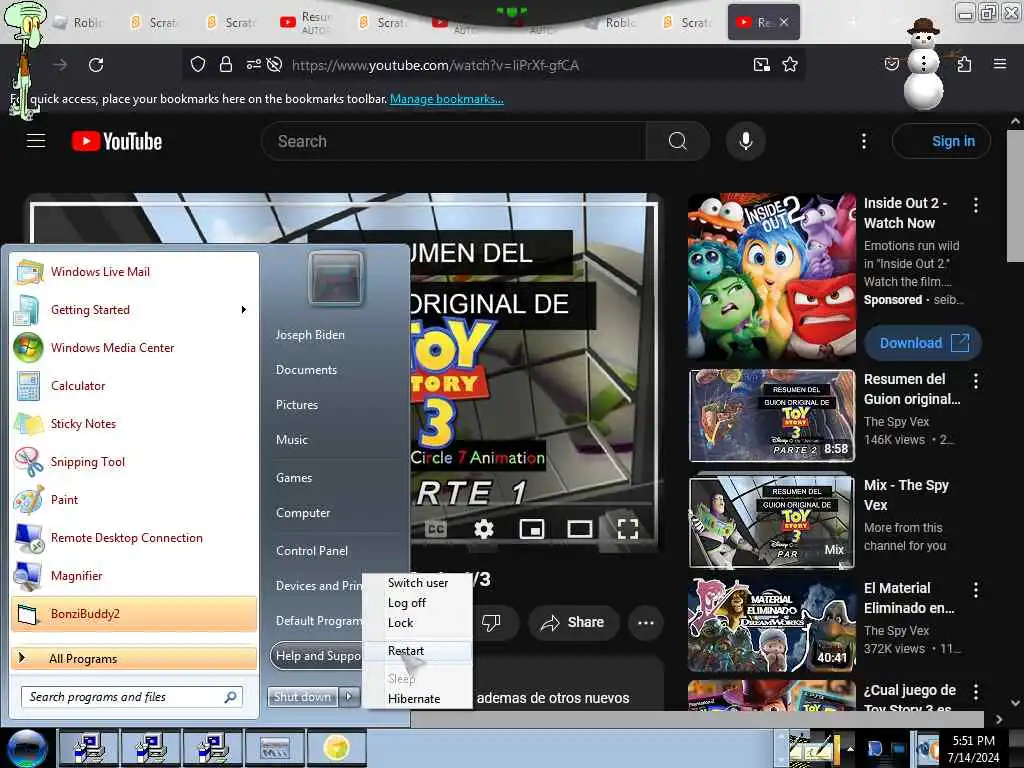Click the Windows Start orb
This screenshot has height=768, width=1024.
click(27, 748)
